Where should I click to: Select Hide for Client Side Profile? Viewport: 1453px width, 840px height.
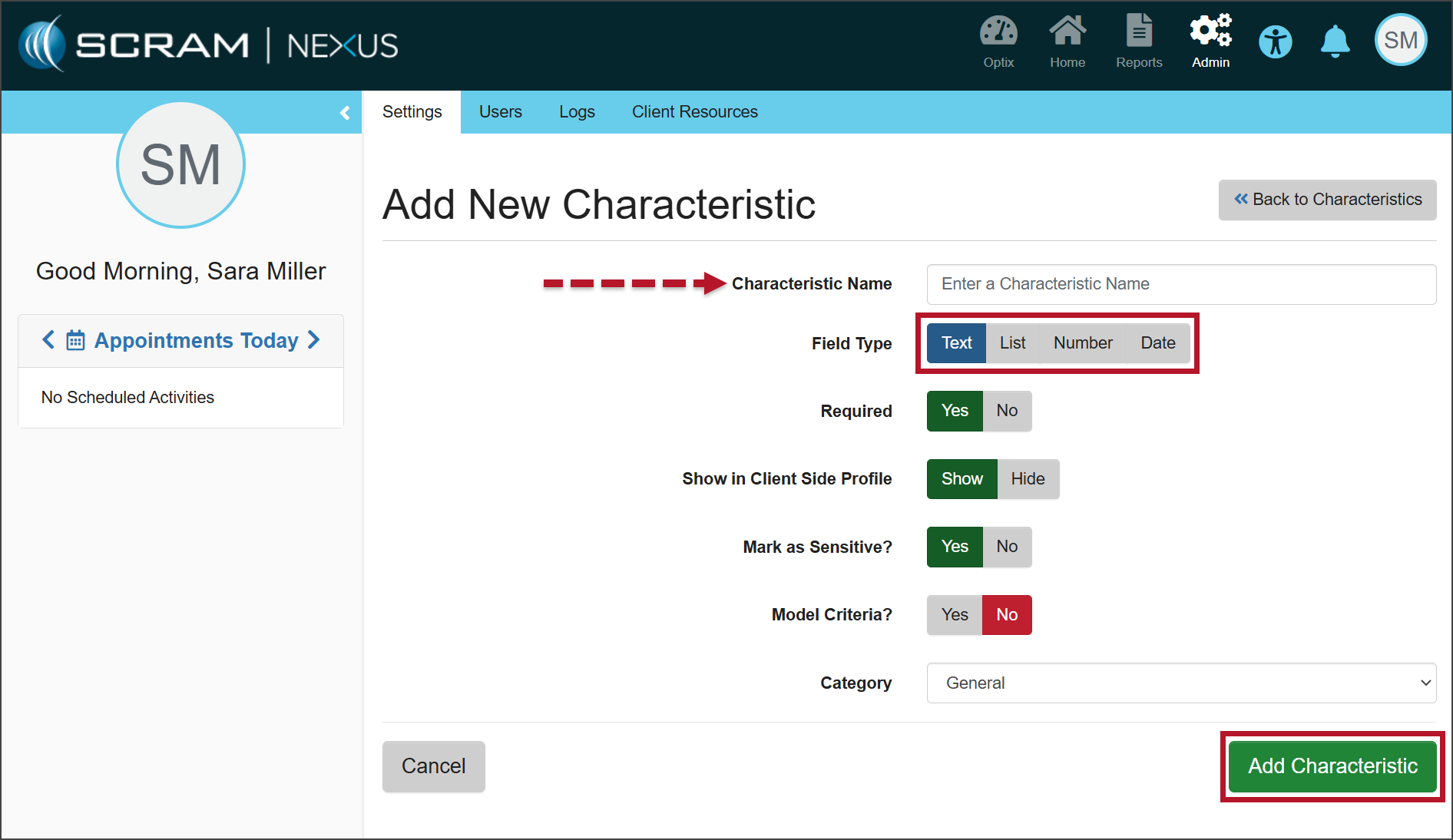1028,479
